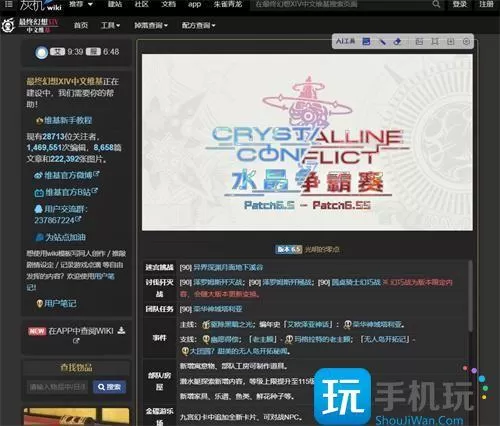Click the 28713 followers count
The image size is (500, 426).
pyautogui.click(x=53, y=137)
